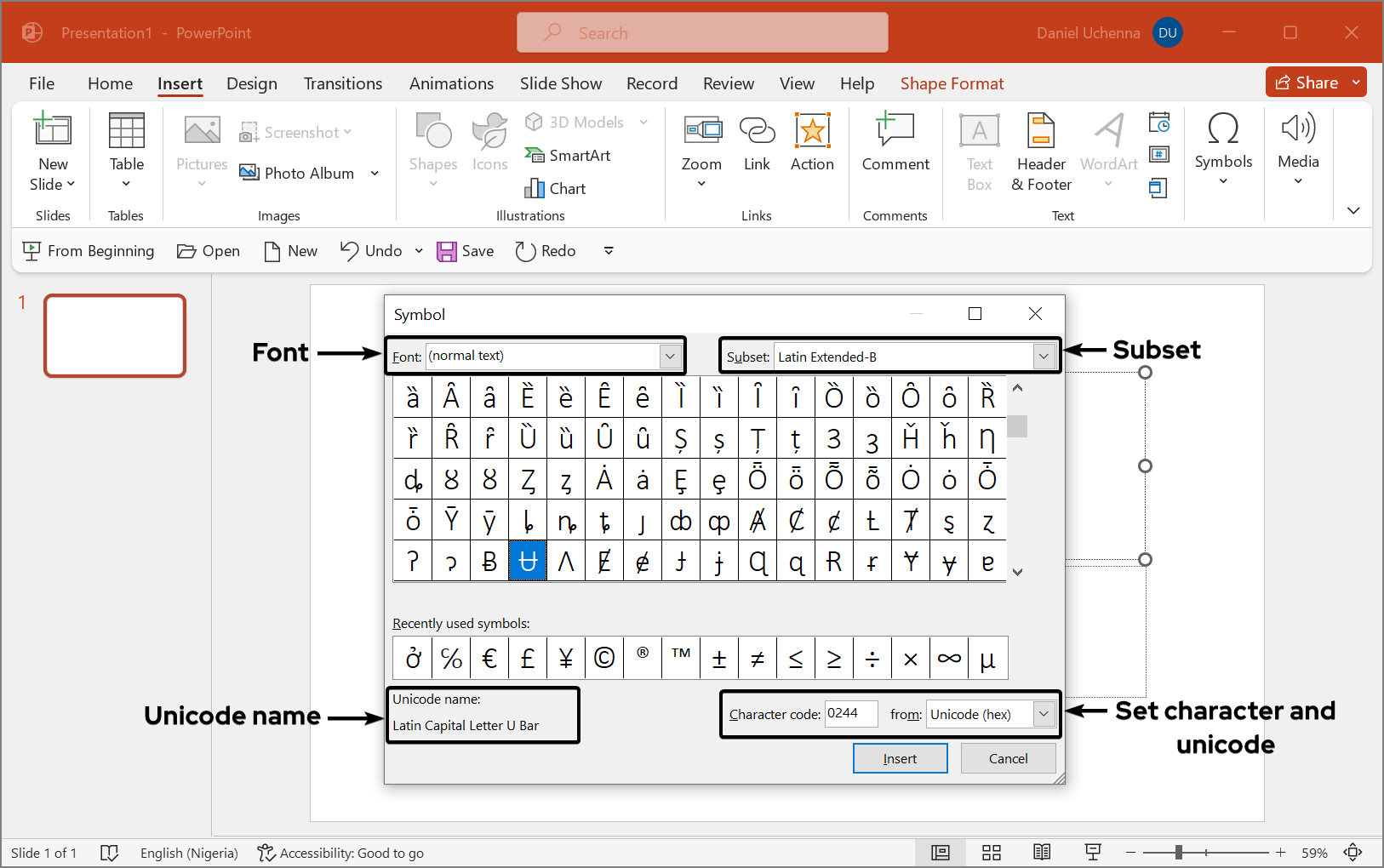Add a new Comment
Viewport: 1384px width, 868px height.
click(x=895, y=143)
